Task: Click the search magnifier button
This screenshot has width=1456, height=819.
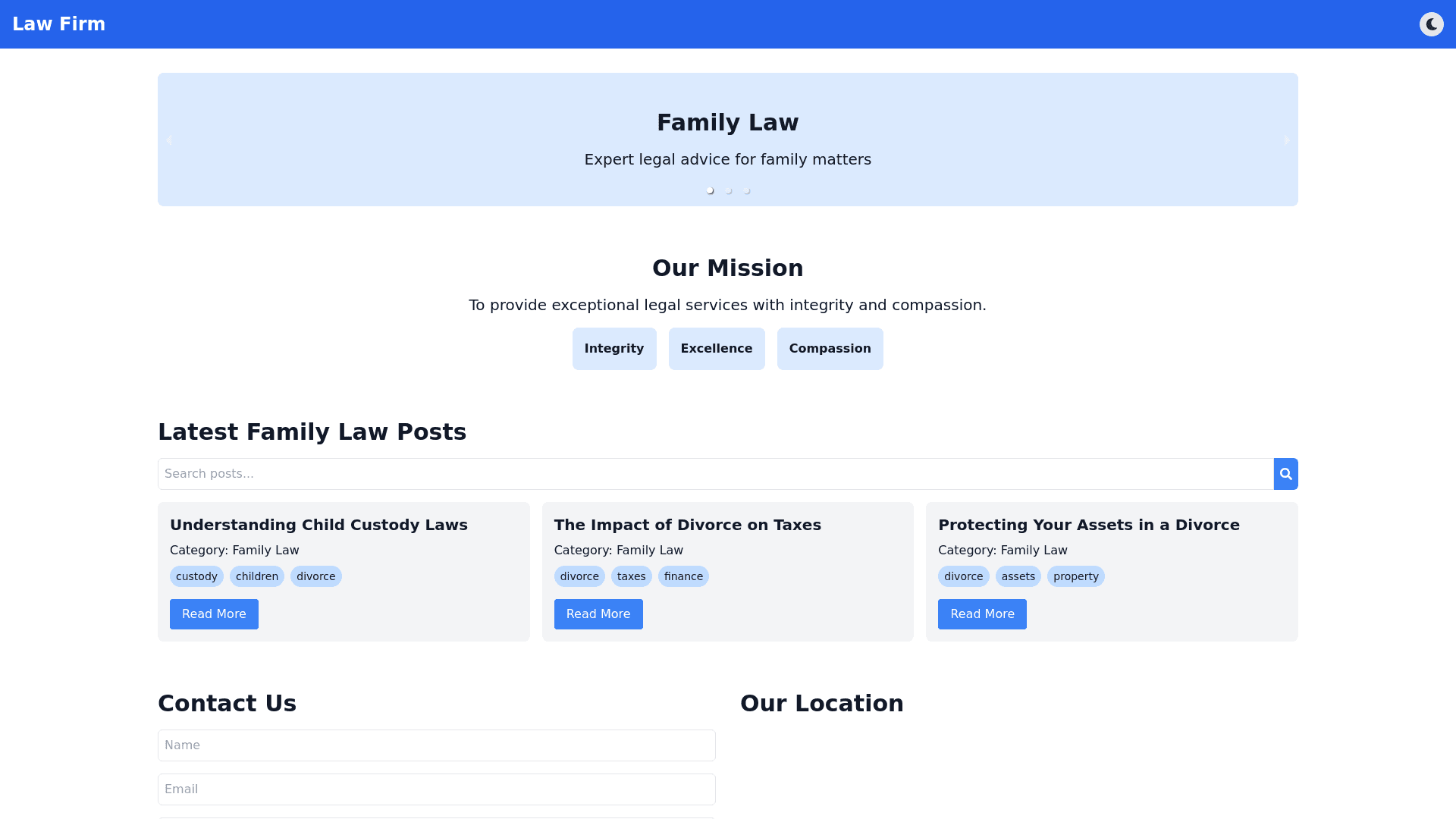Action: 1285,474
